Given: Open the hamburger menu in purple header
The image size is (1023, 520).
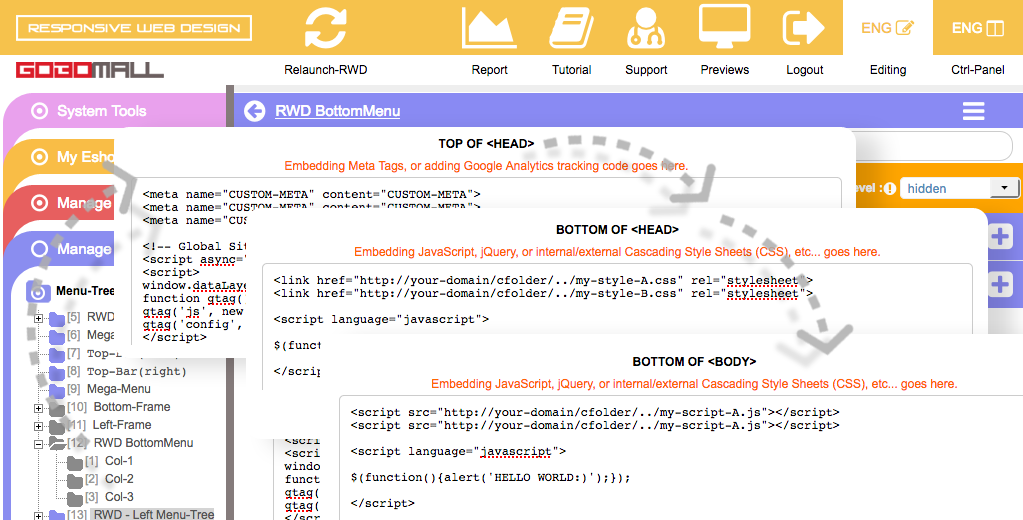Looking at the screenshot, I should point(973,111).
